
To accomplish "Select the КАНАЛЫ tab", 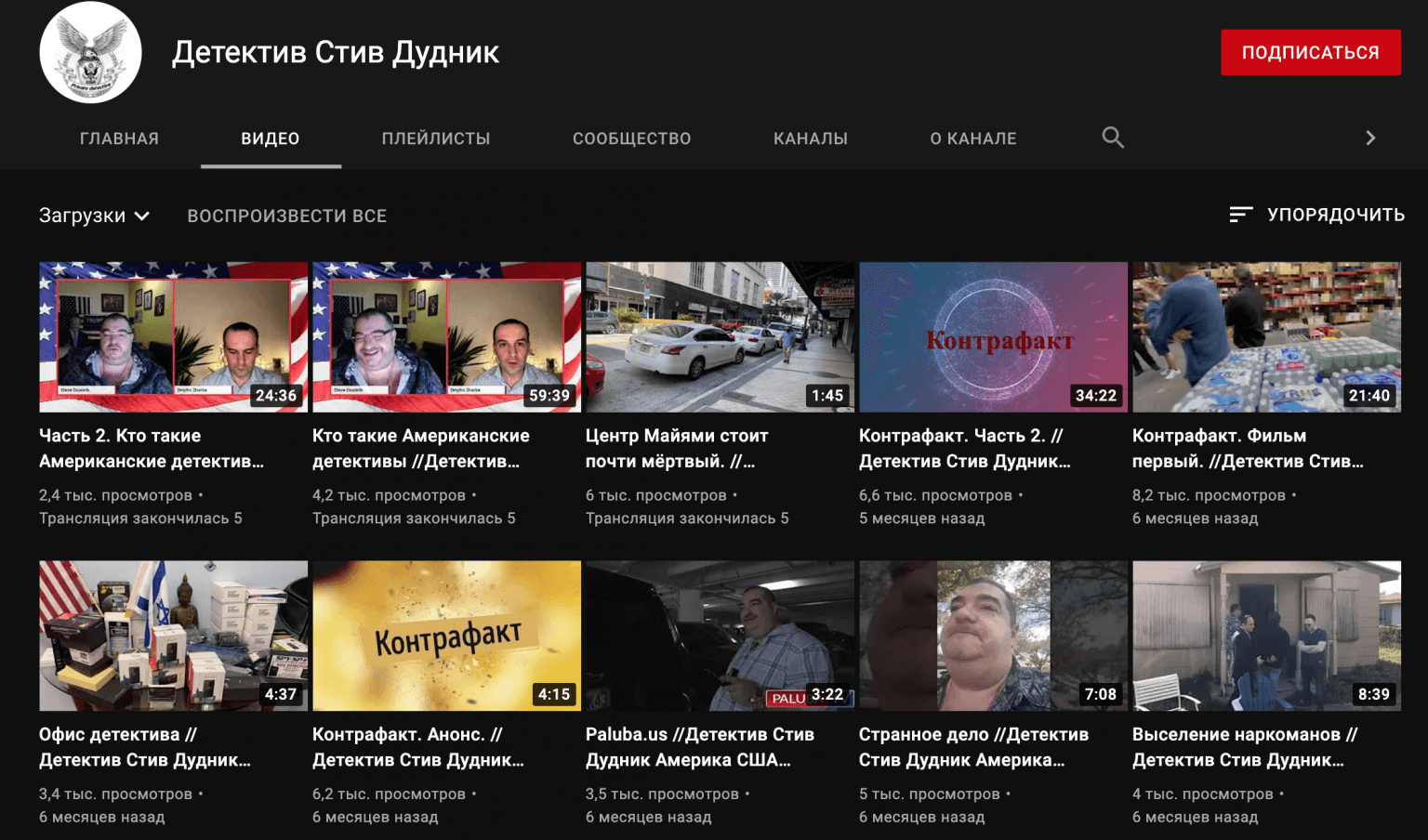I will coord(810,138).
